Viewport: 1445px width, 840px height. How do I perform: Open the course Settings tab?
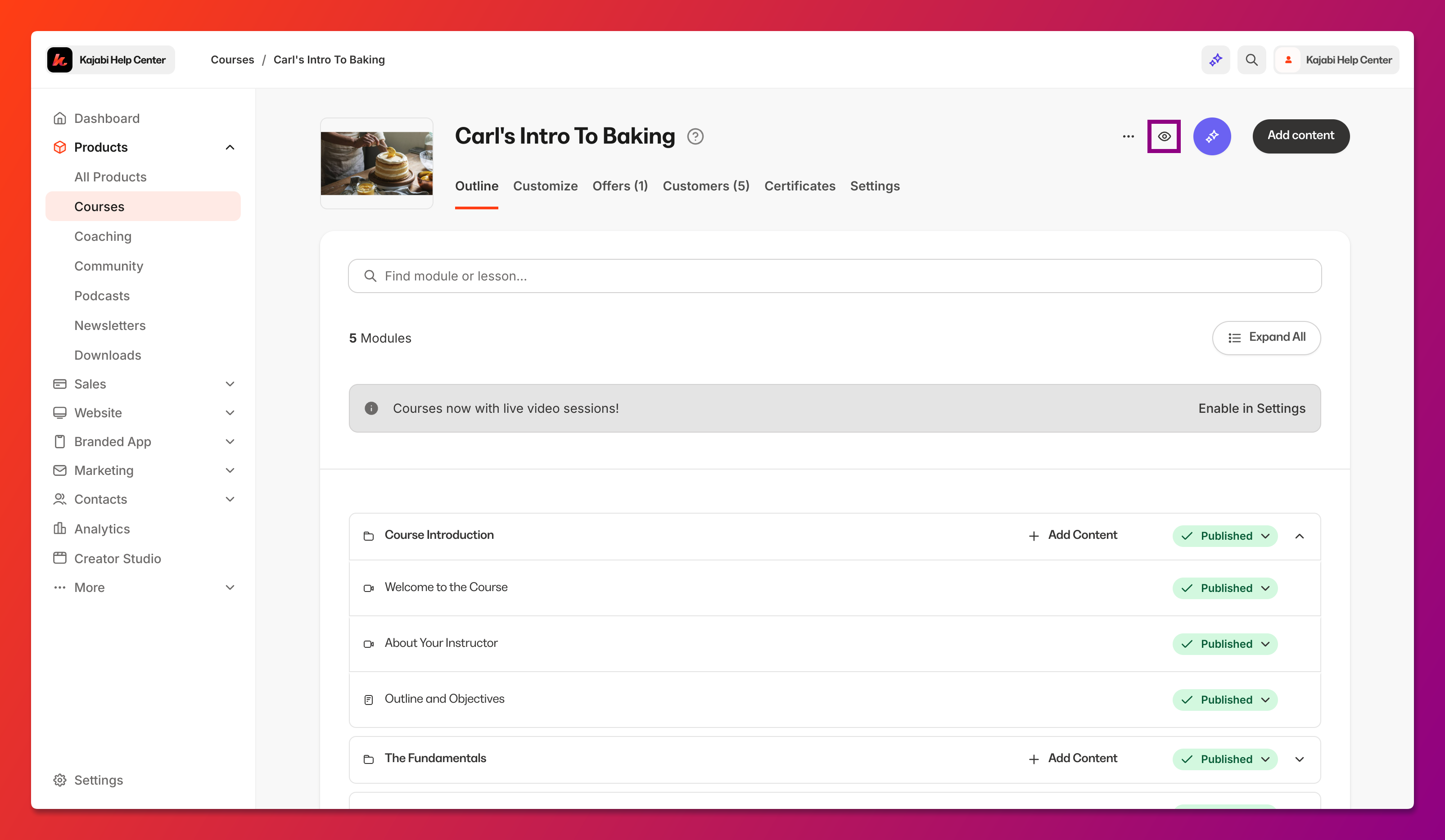pyautogui.click(x=875, y=186)
